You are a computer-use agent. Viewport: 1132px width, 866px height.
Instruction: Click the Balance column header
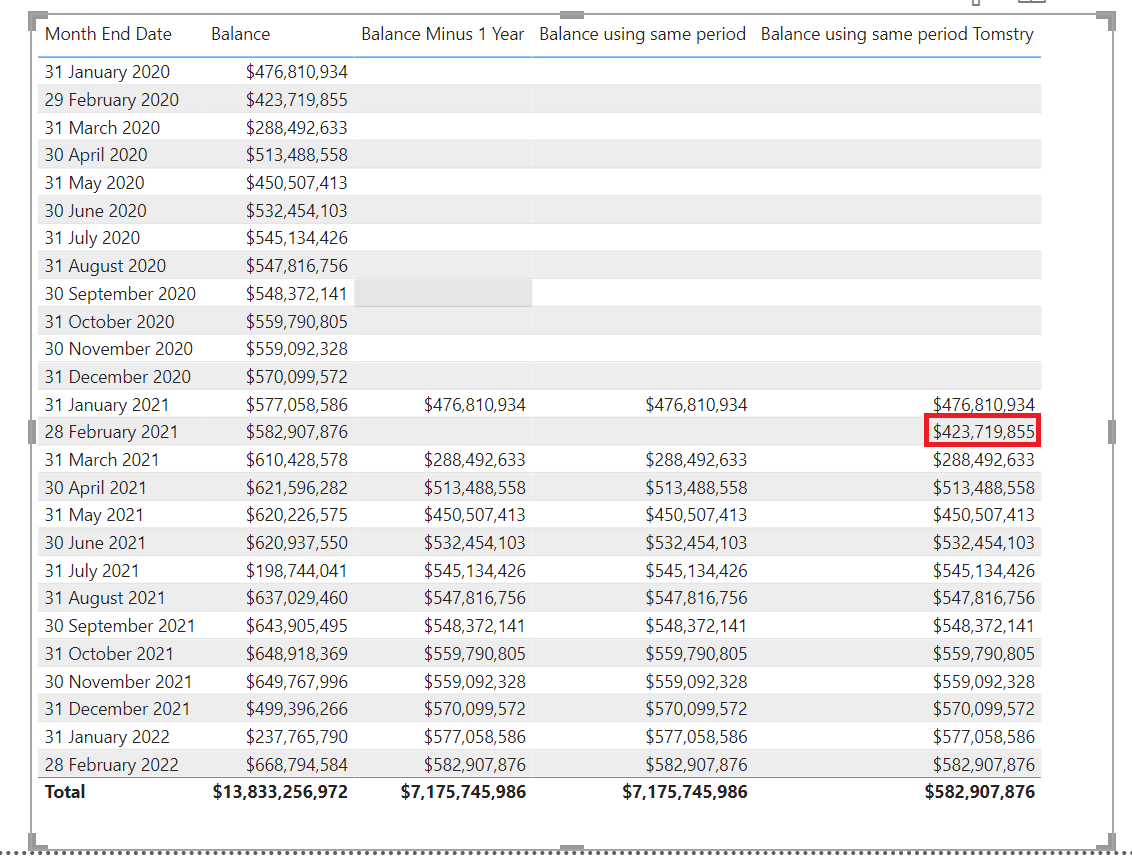click(240, 34)
